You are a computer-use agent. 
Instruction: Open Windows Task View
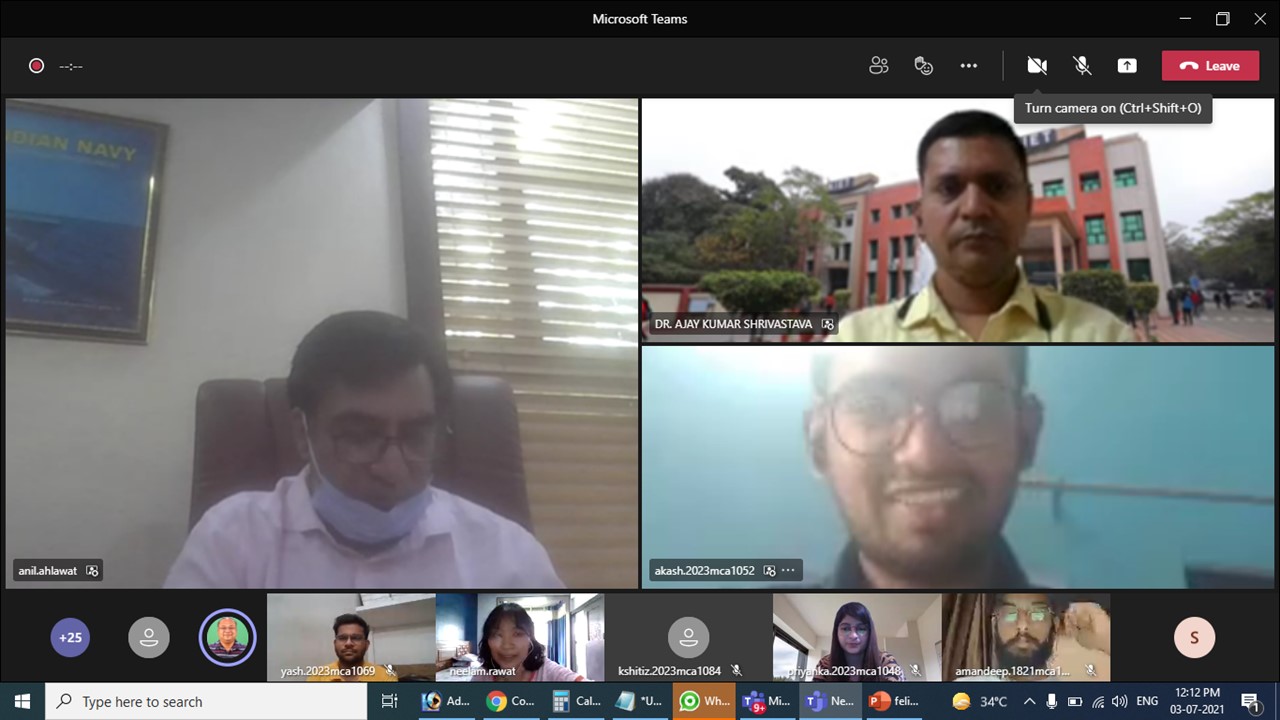coord(390,701)
